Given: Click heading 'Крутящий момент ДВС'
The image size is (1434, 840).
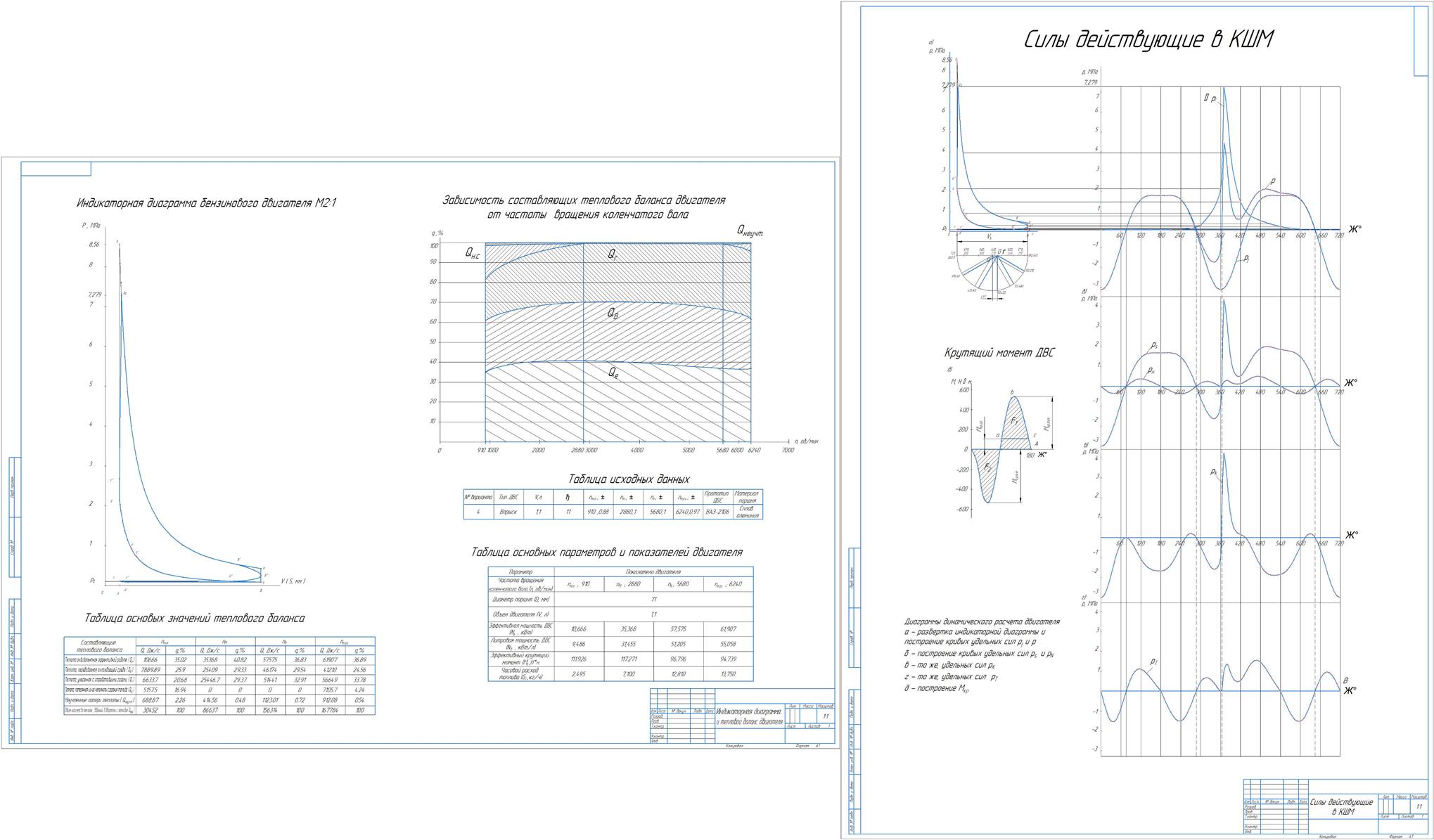Looking at the screenshot, I should 999,354.
